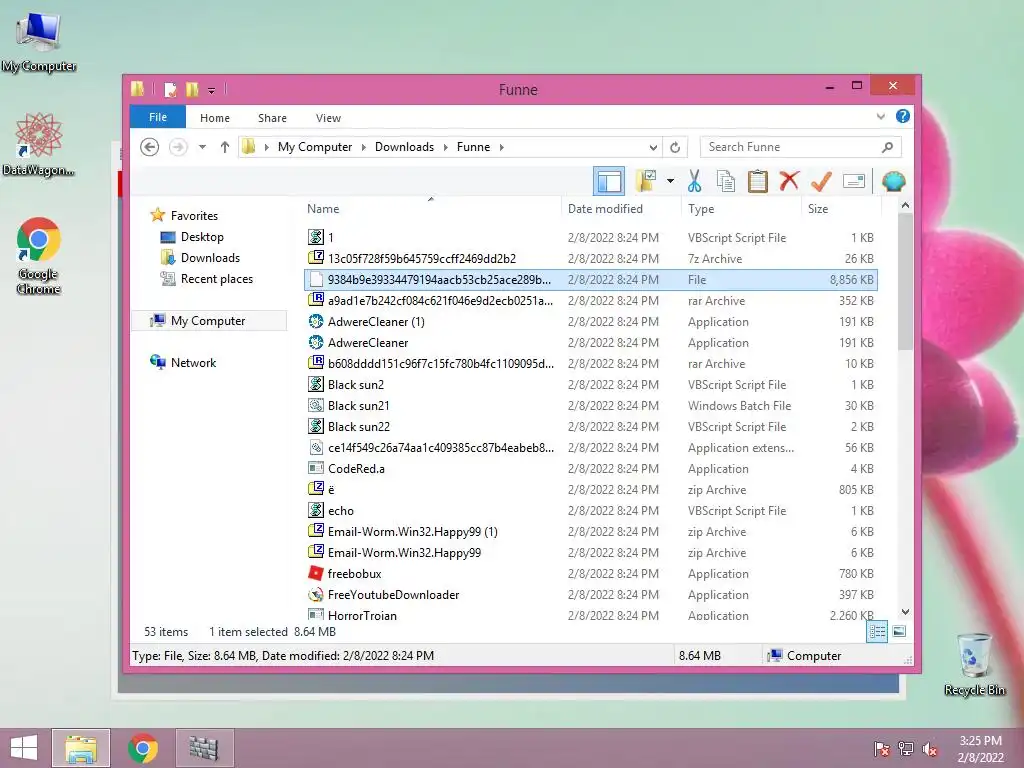This screenshot has width=1024, height=768.
Task: Toggle the preview pane layout icon
Action: (609, 181)
